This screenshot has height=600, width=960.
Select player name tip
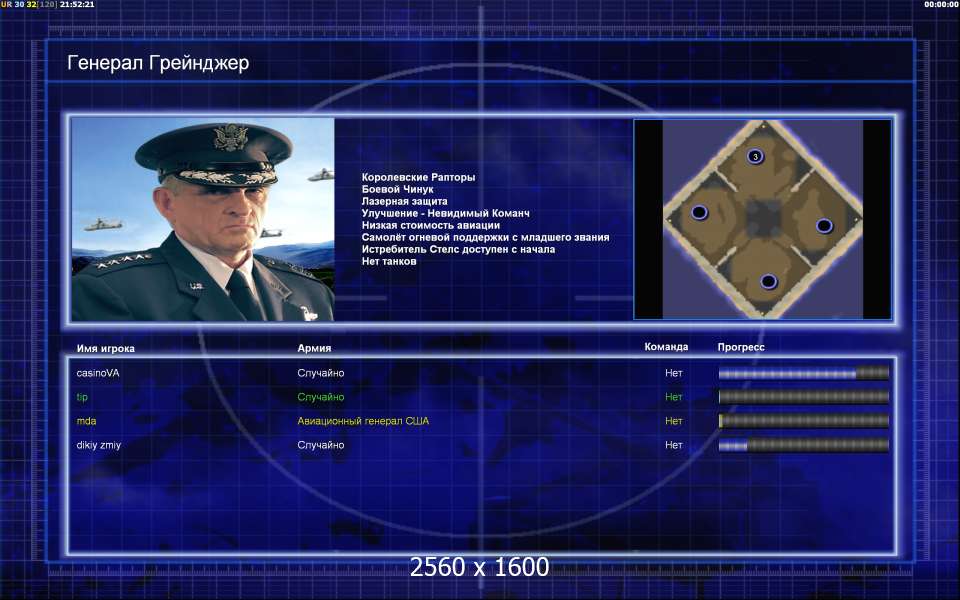click(82, 397)
